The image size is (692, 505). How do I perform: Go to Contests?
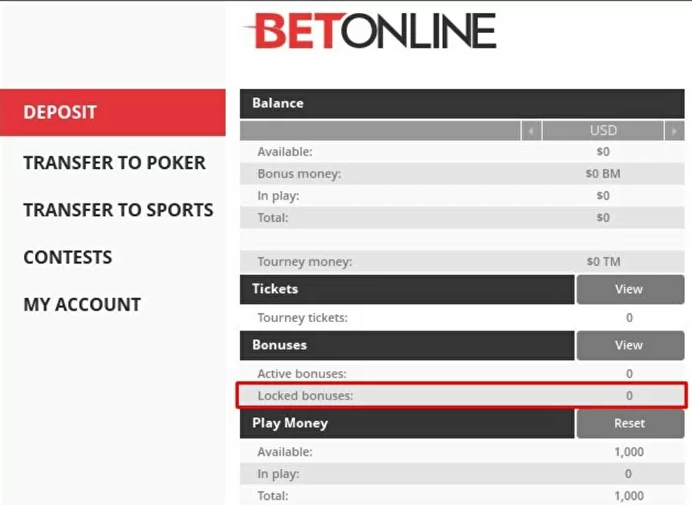pos(67,257)
